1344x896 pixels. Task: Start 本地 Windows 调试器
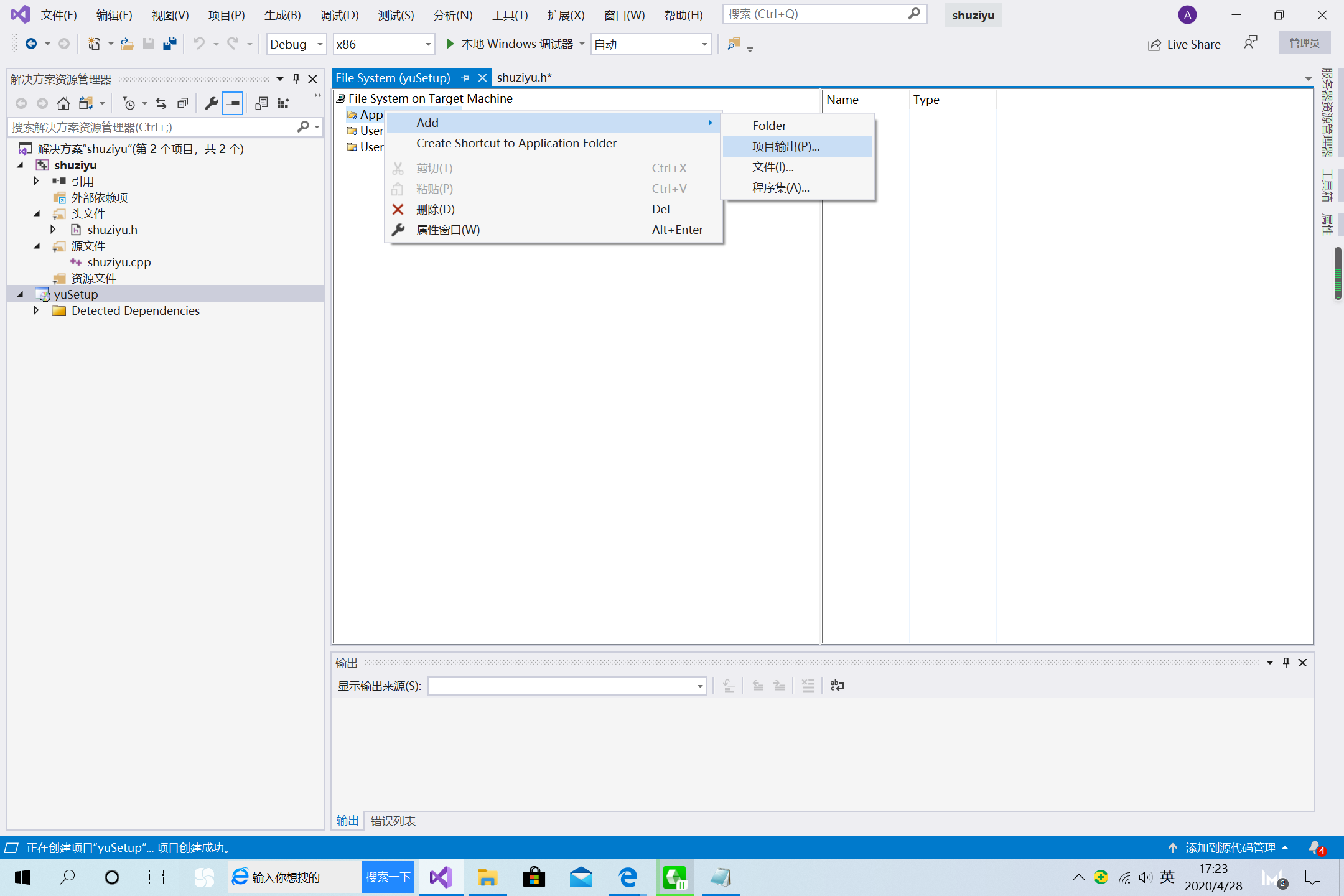510,44
